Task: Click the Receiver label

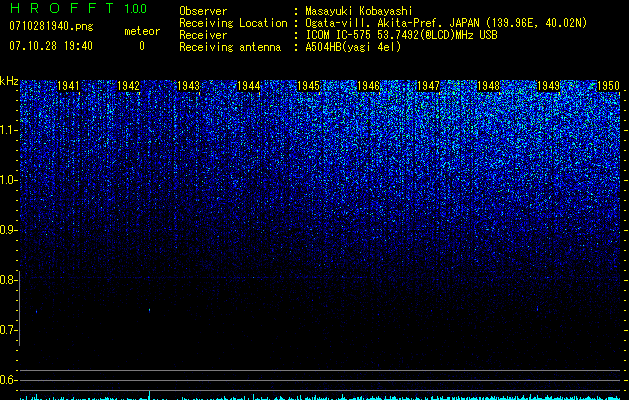Action: pos(203,35)
